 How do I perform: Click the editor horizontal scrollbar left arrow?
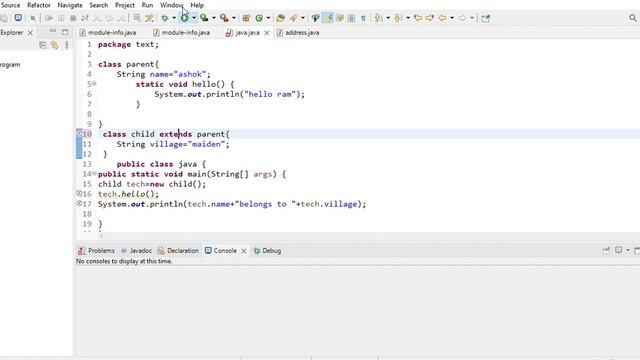(x=101, y=236)
